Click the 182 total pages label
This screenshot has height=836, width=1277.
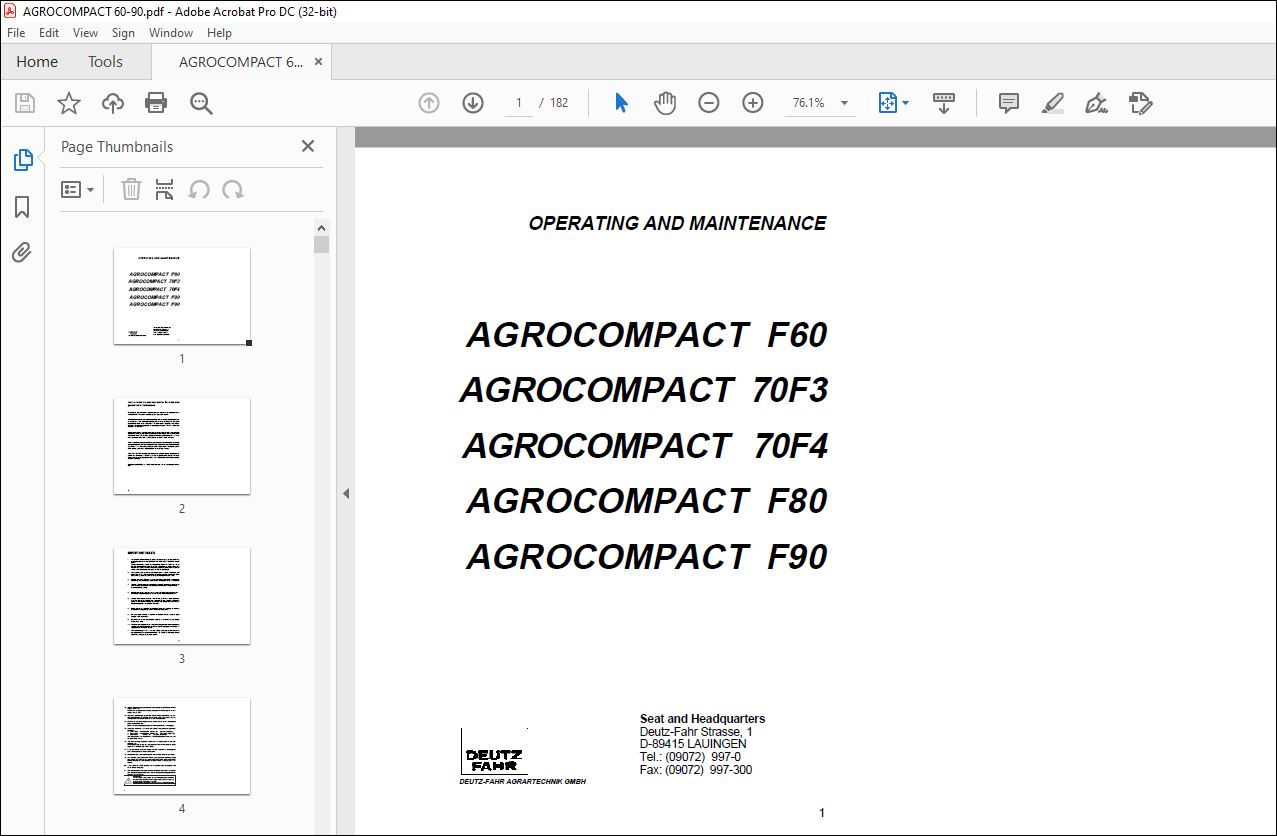click(x=559, y=103)
